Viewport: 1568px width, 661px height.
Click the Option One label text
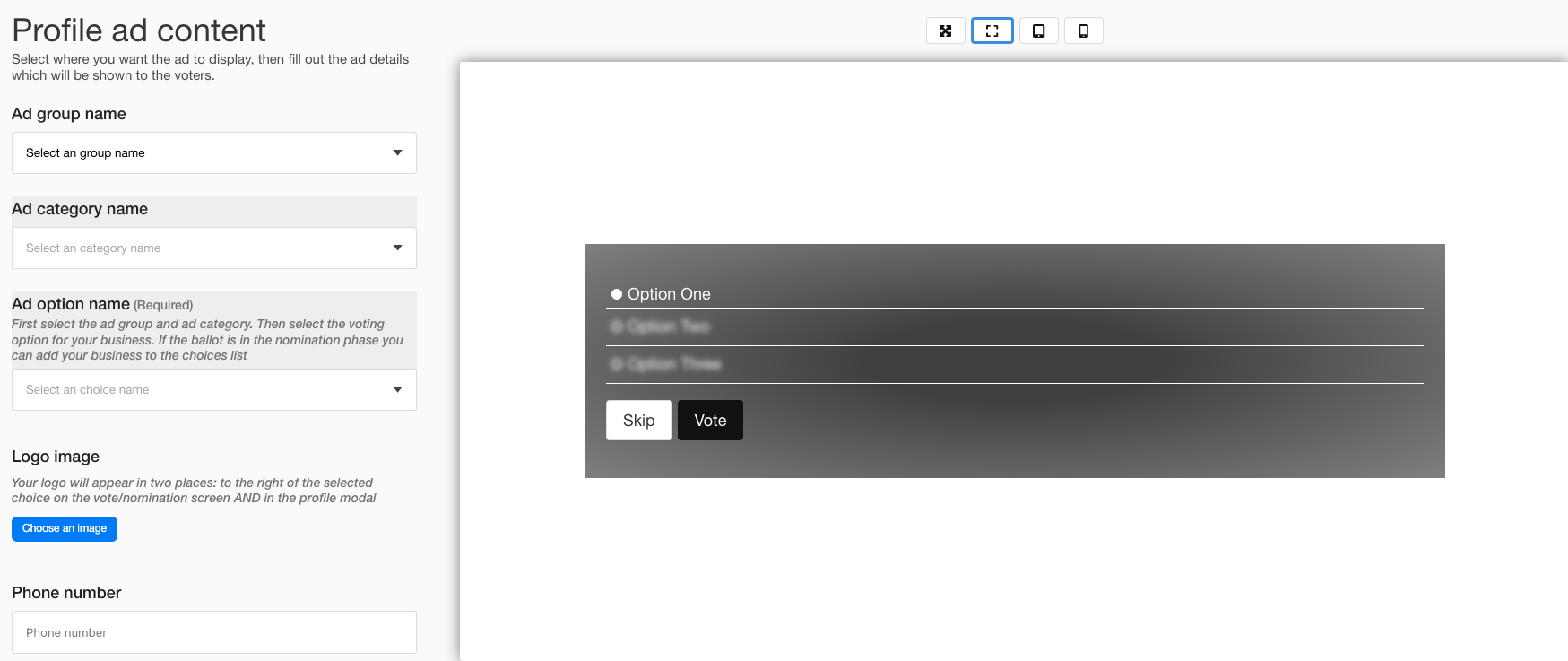pyautogui.click(x=669, y=294)
